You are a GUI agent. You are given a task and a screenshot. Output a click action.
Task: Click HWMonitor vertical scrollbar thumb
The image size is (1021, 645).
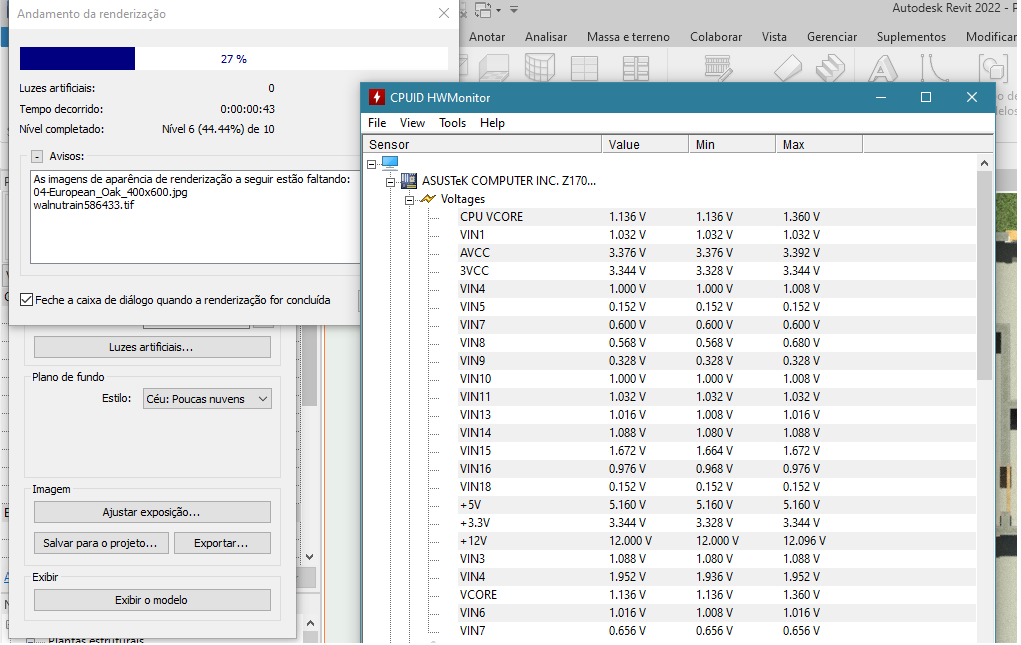click(984, 277)
